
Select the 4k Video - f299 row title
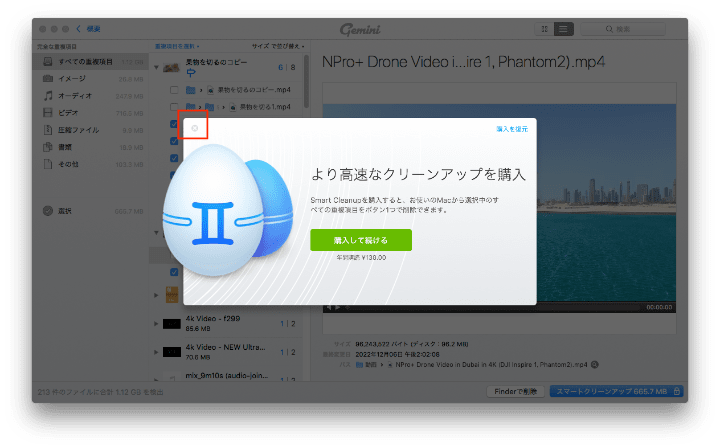point(213,319)
